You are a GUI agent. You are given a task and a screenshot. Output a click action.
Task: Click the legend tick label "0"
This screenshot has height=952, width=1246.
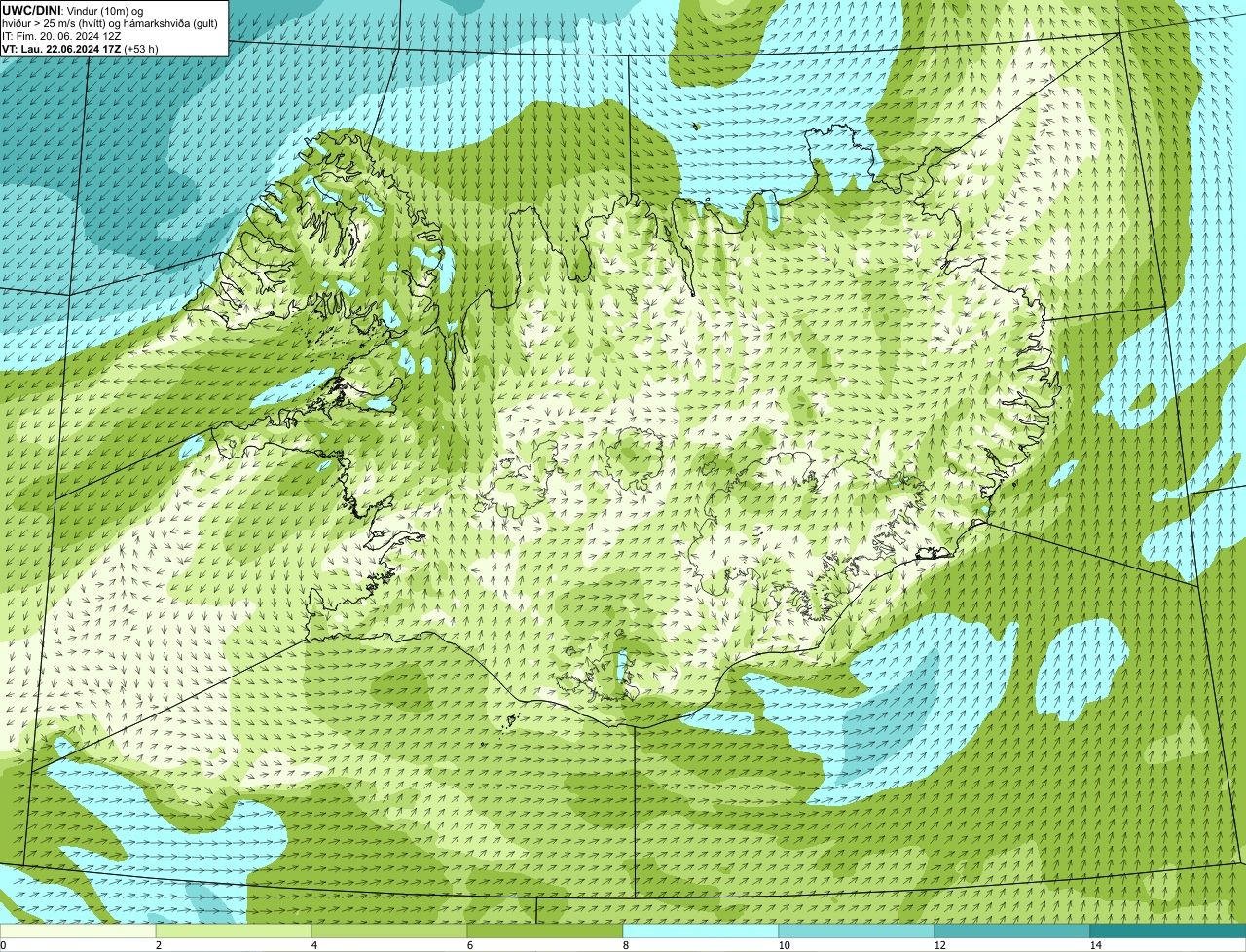3,945
